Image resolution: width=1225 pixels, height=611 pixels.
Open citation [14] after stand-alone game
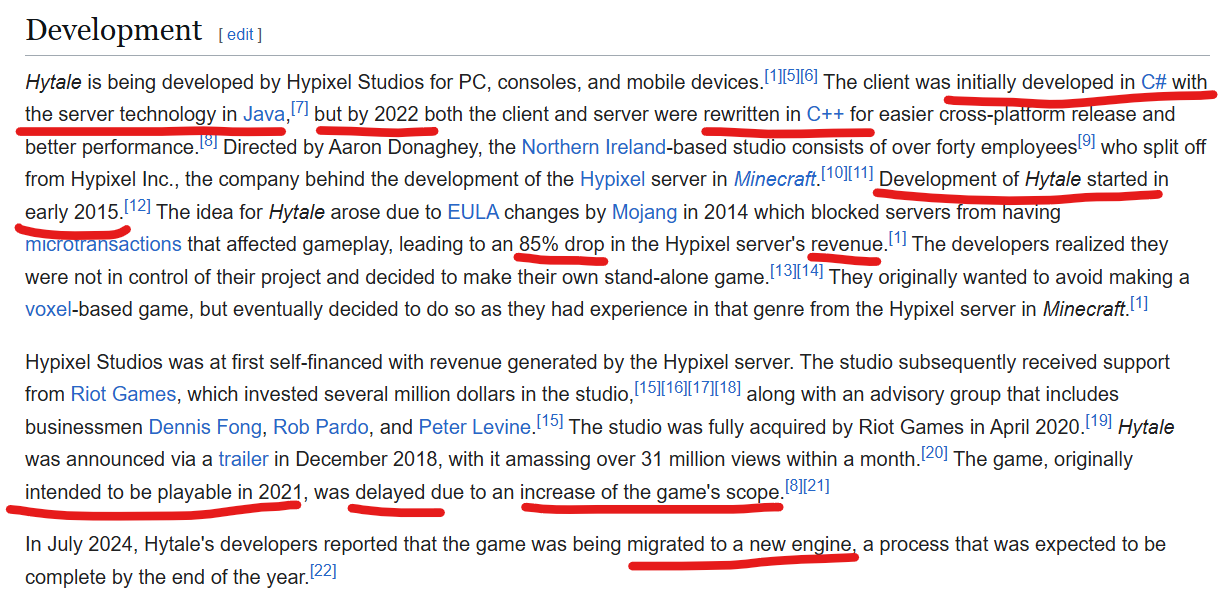810,270
